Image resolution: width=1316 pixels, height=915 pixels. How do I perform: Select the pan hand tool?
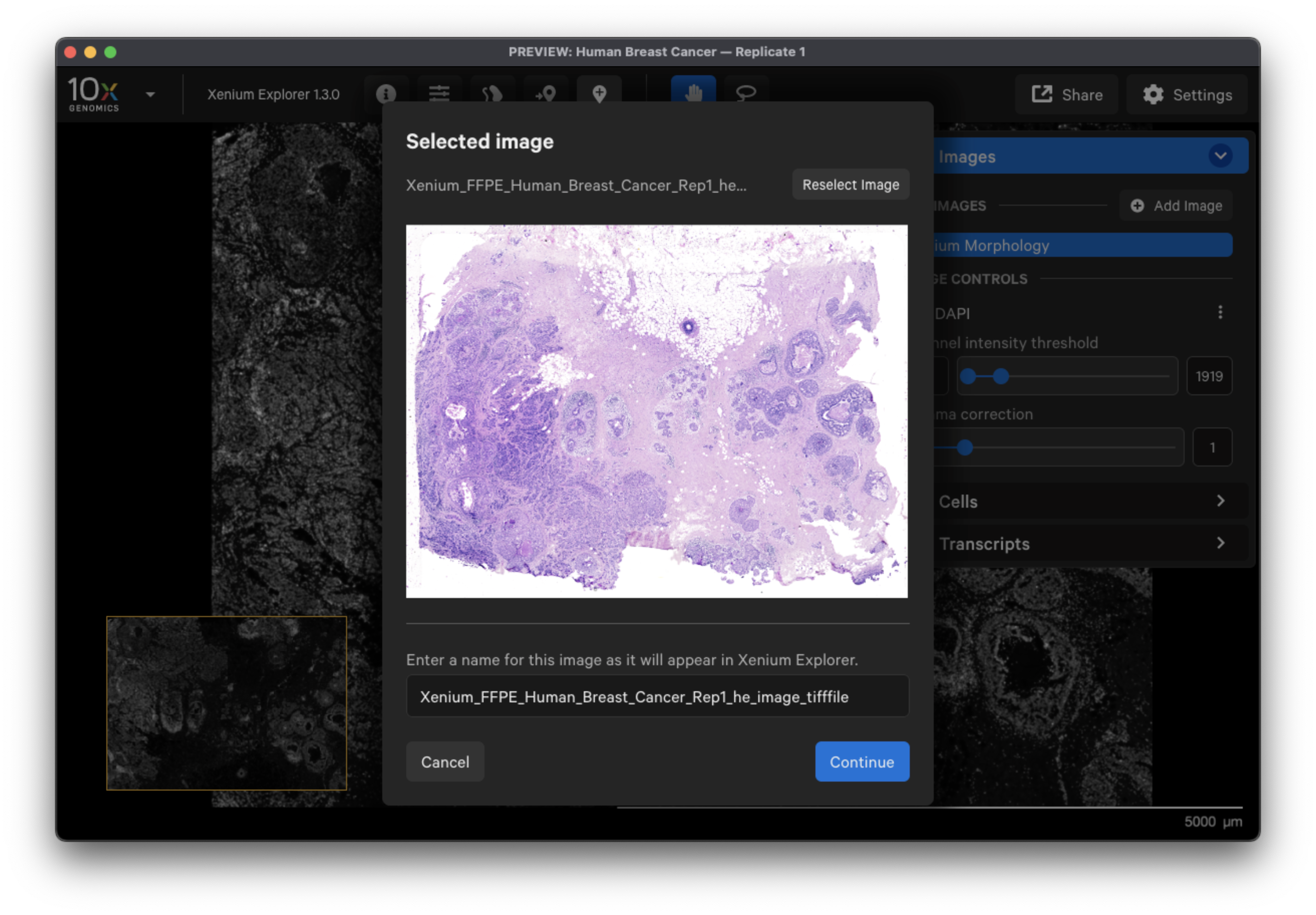pos(694,92)
